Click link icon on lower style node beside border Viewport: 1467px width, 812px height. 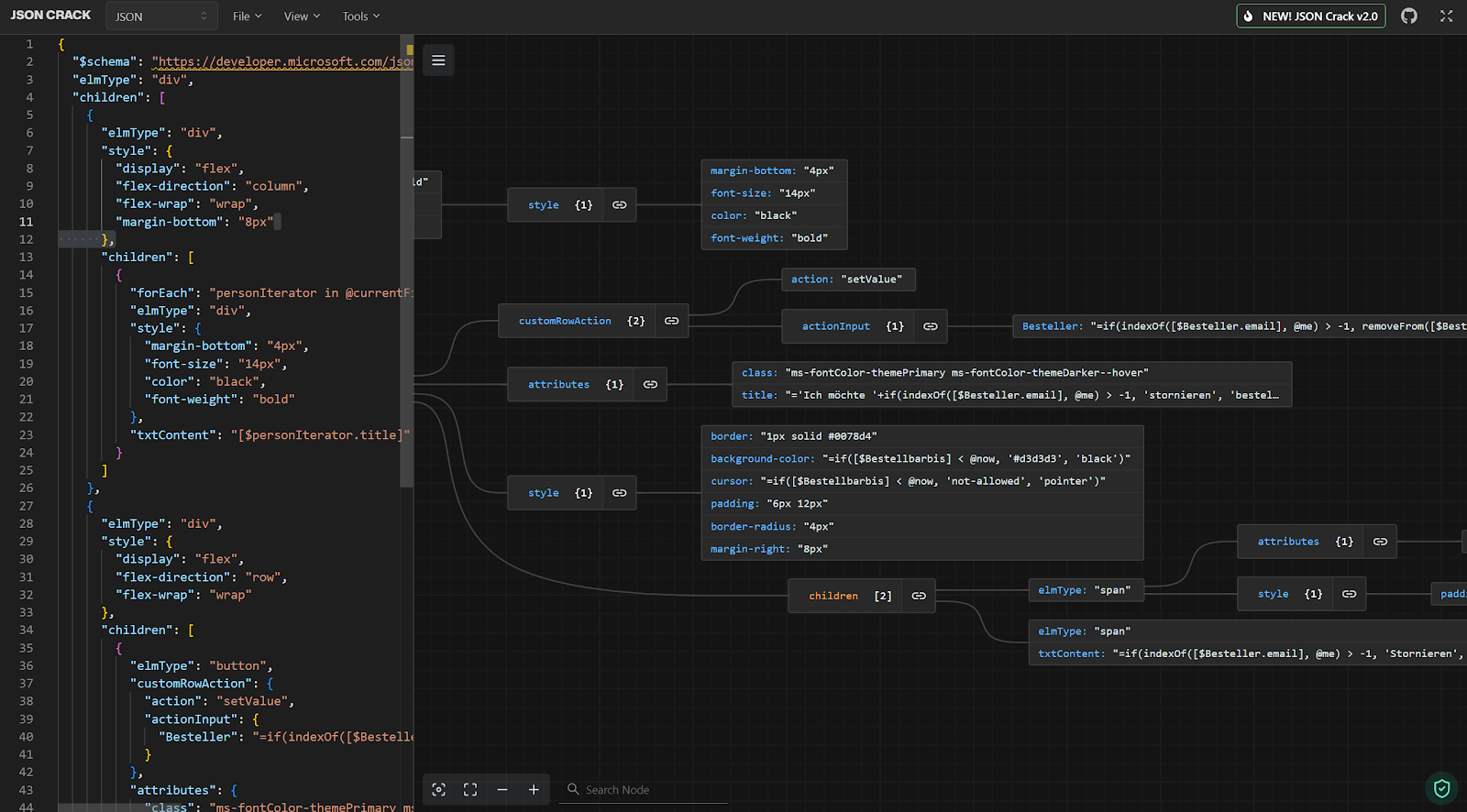[x=620, y=493]
